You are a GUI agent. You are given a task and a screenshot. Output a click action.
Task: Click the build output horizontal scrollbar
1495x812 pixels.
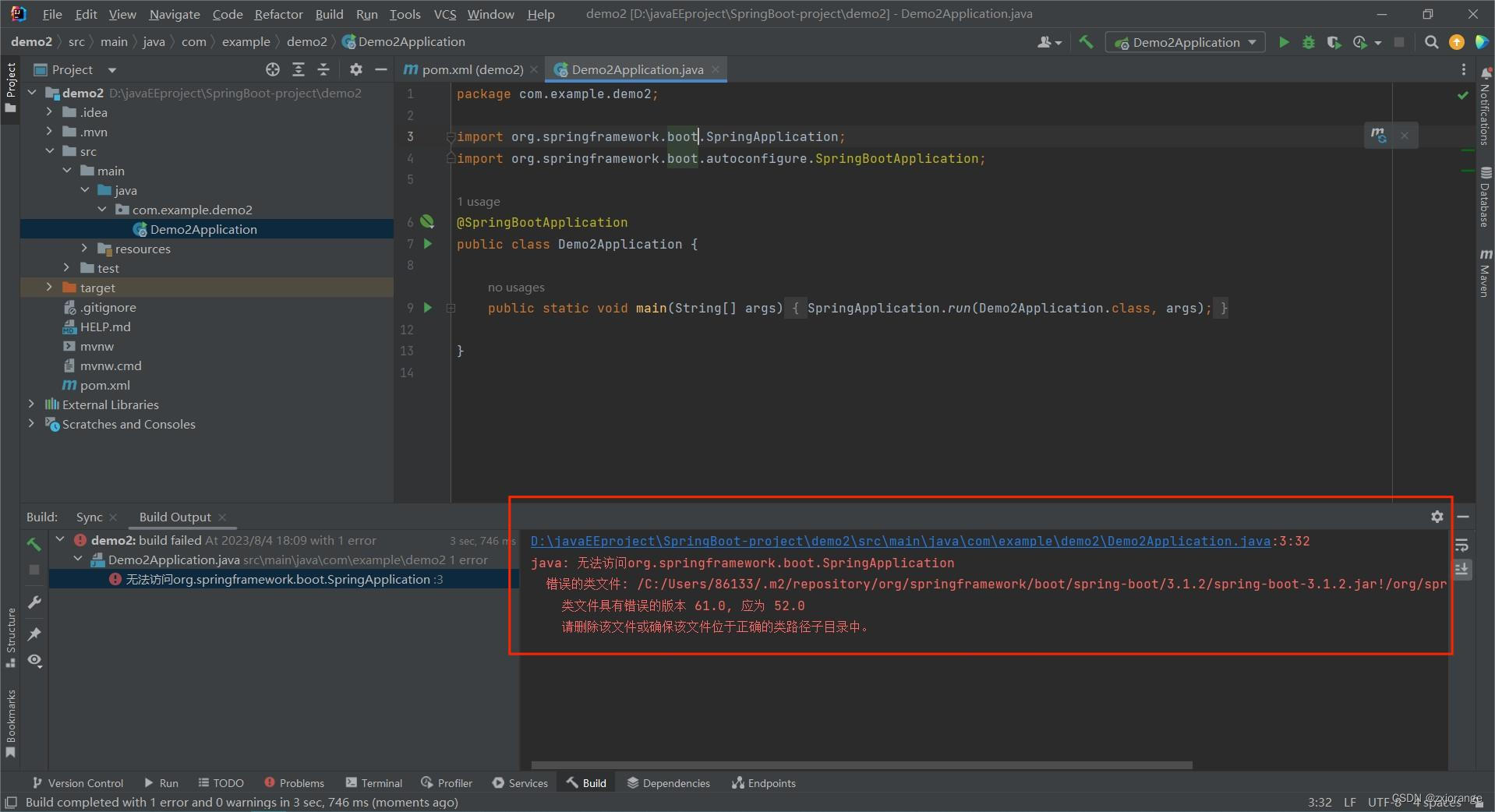pyautogui.click(x=861, y=764)
